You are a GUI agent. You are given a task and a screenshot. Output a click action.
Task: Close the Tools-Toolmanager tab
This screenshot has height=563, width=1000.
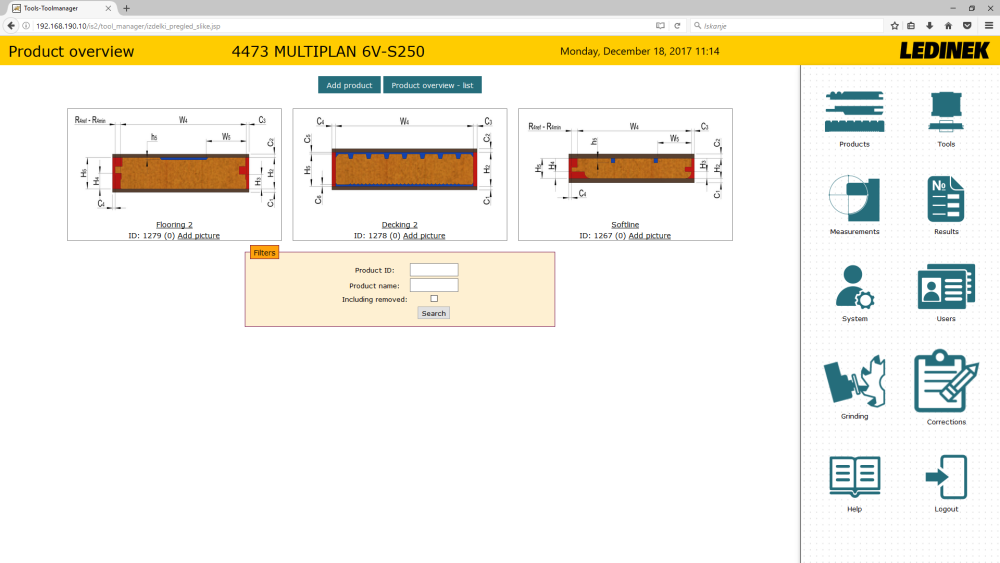[108, 8]
